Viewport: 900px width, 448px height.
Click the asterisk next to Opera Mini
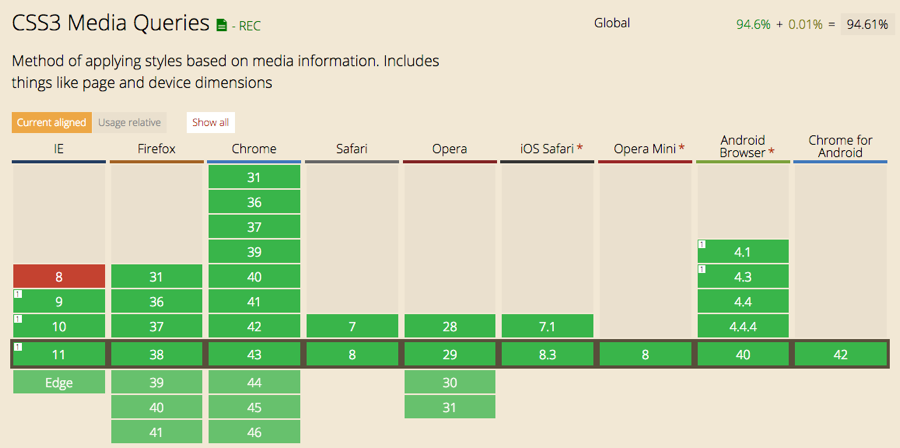[x=681, y=149]
